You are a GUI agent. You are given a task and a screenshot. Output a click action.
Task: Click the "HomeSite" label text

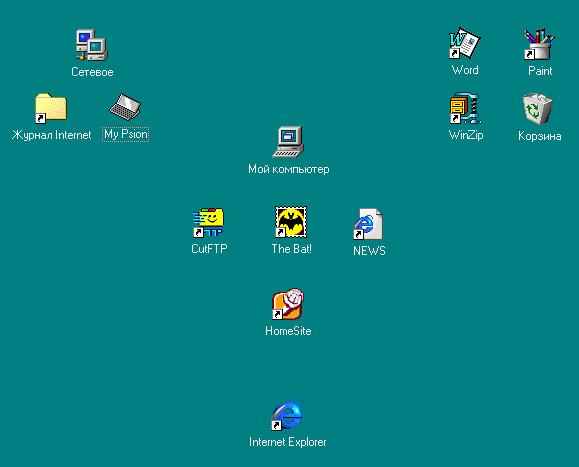(x=288, y=331)
